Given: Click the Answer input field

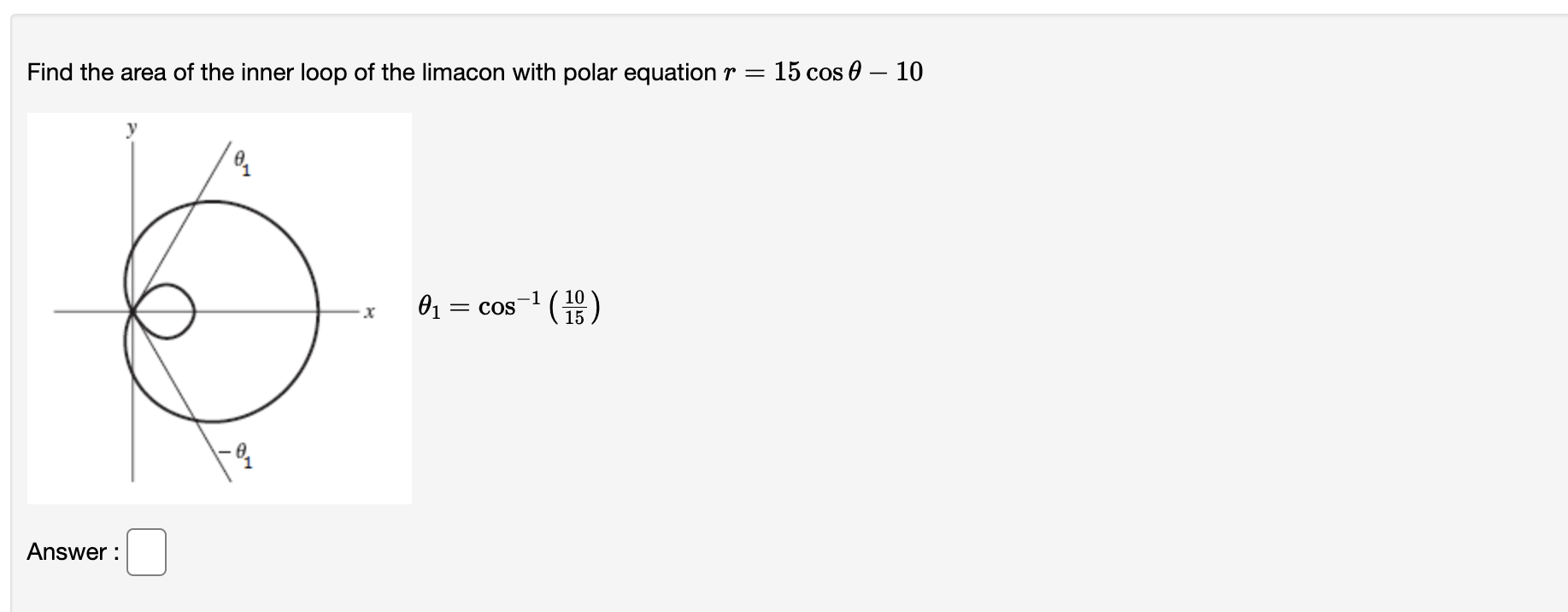Looking at the screenshot, I should click(146, 551).
